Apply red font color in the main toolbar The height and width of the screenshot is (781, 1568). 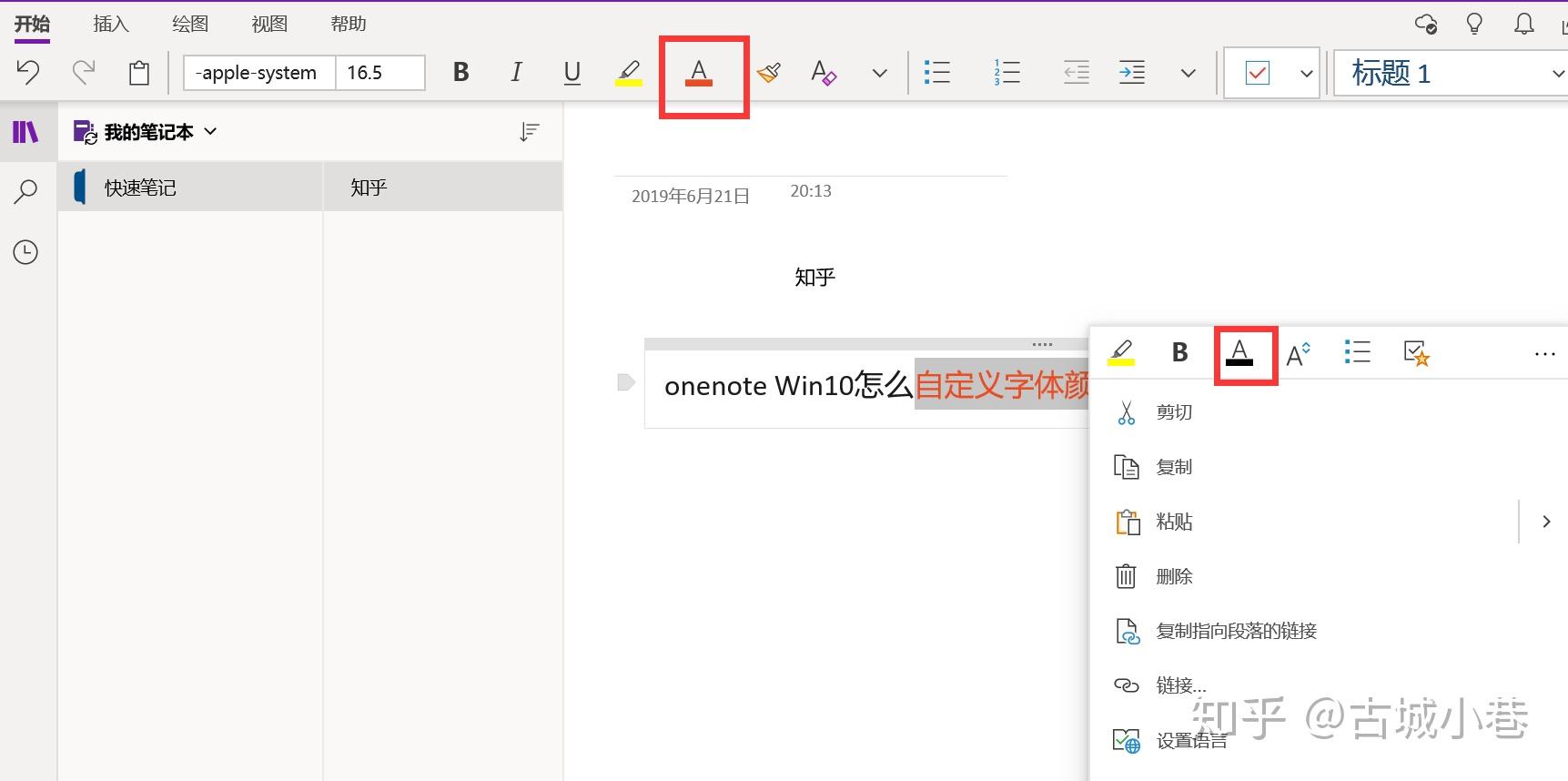tap(699, 73)
